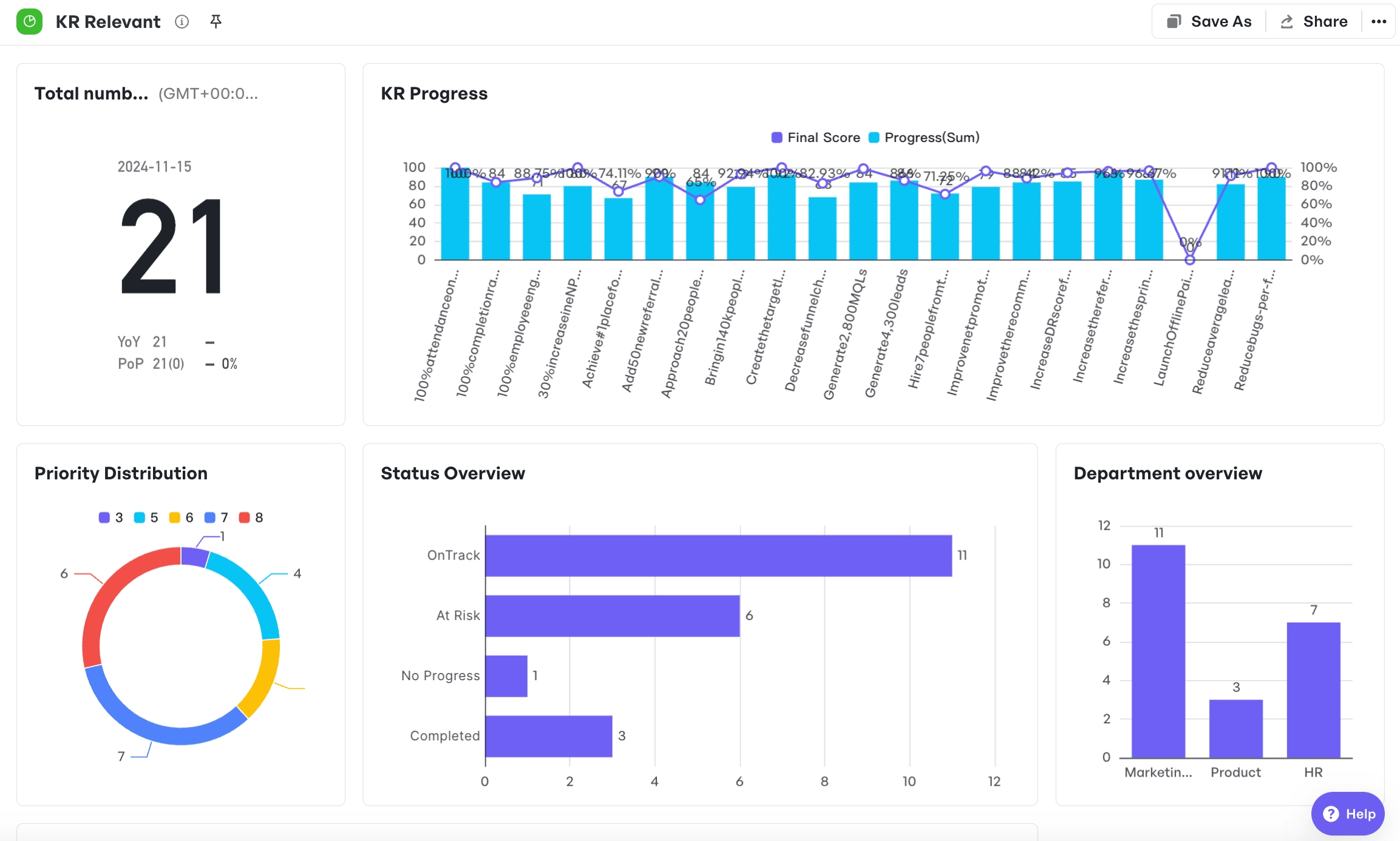
Task: Click the Progress bar above Generate2,800MQLs
Action: pos(863,221)
